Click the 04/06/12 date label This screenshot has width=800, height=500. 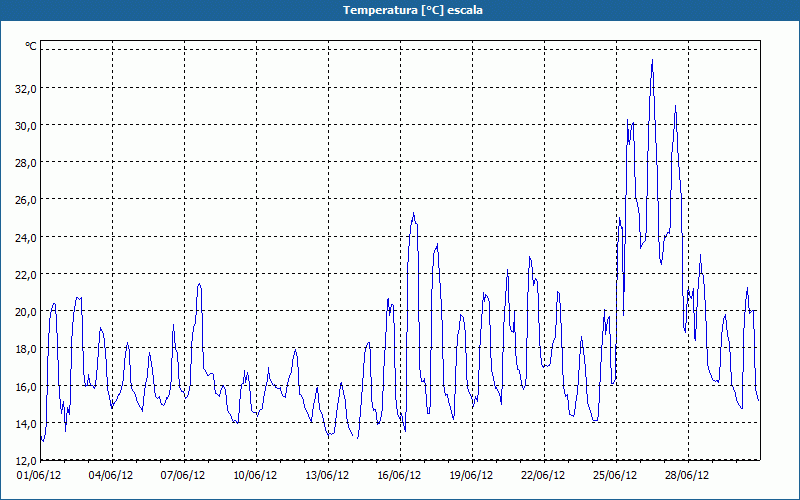(x=111, y=476)
